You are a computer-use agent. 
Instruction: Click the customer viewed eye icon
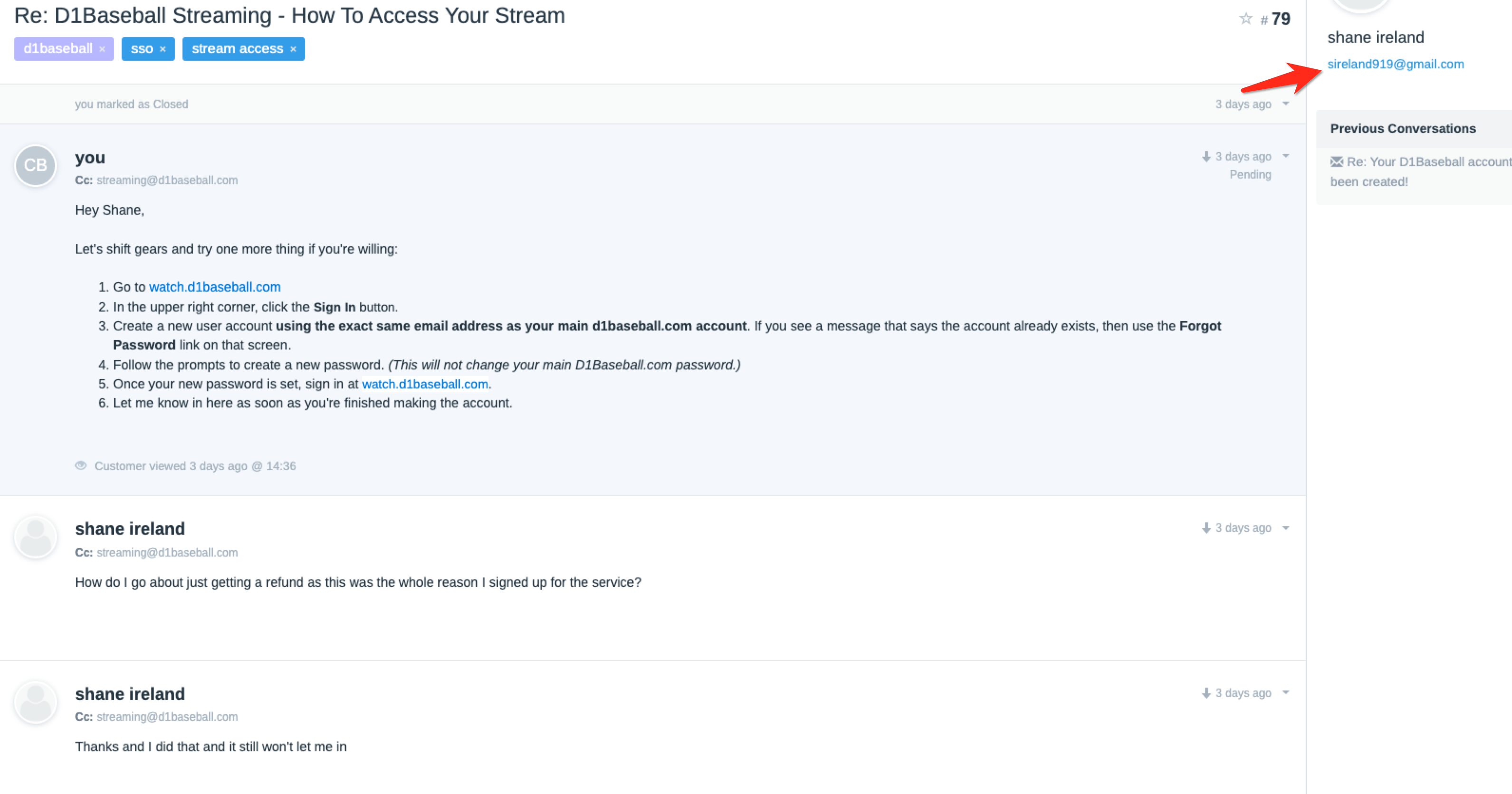(x=81, y=465)
